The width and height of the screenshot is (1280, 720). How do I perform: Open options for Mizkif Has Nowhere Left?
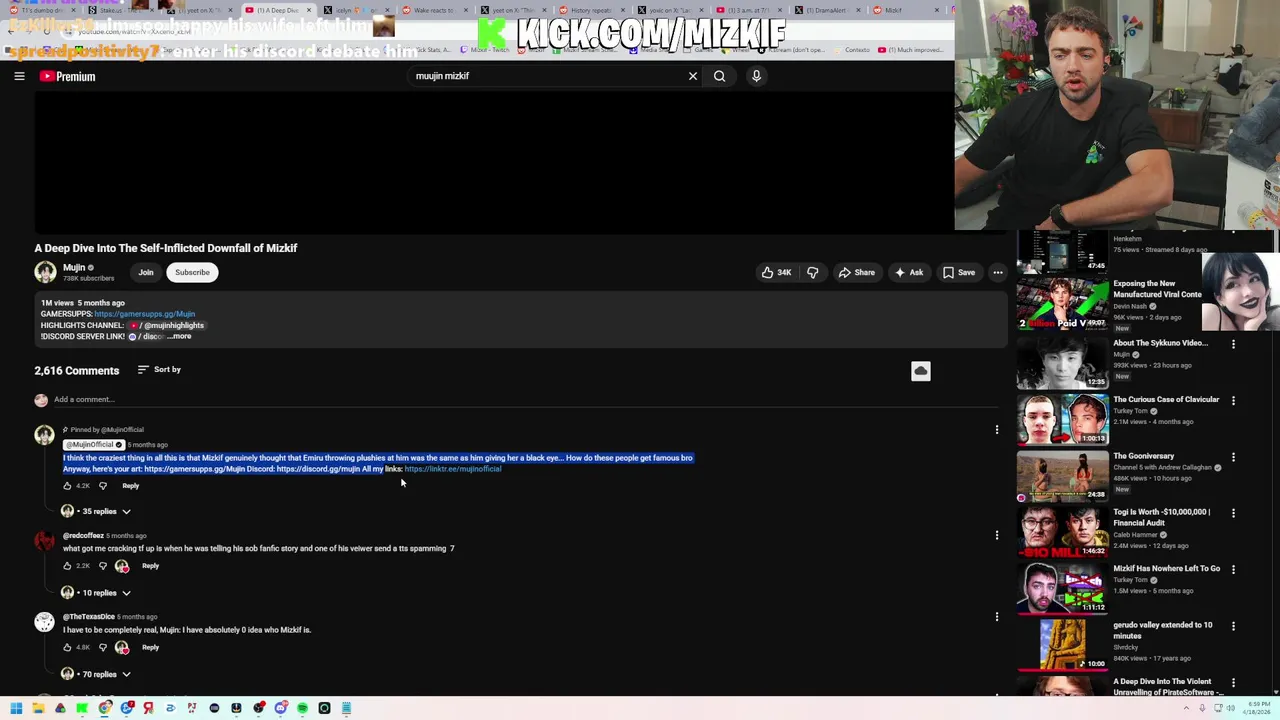coord(1233,570)
